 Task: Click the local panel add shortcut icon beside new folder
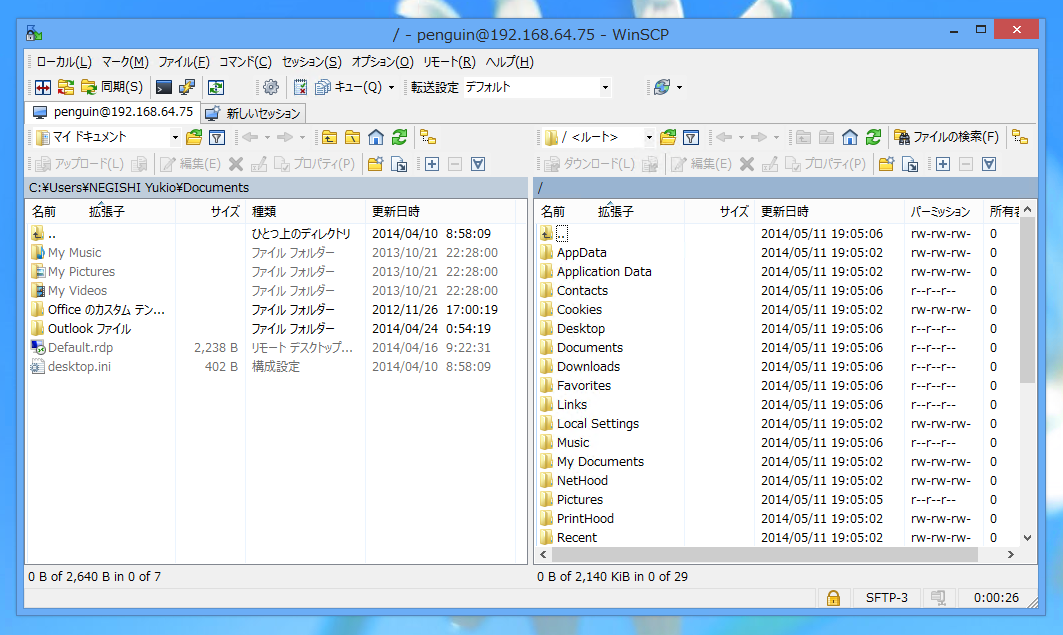click(399, 164)
